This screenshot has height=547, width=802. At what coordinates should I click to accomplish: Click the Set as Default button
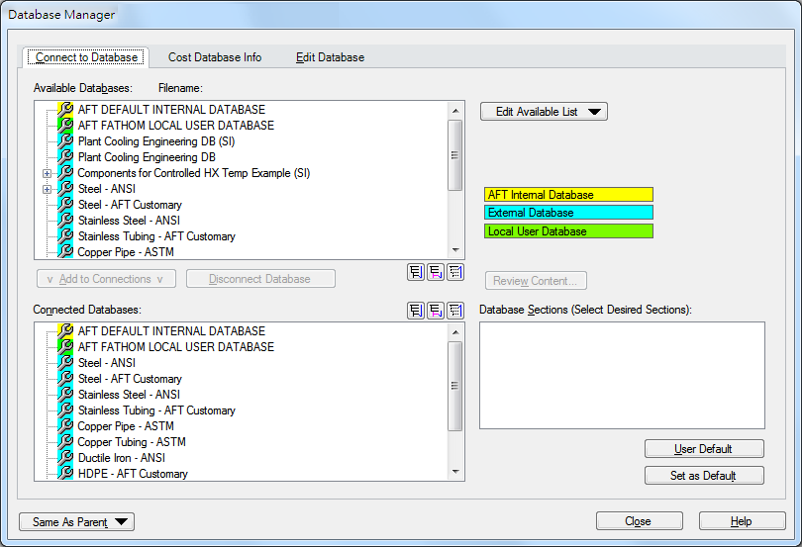(x=704, y=475)
